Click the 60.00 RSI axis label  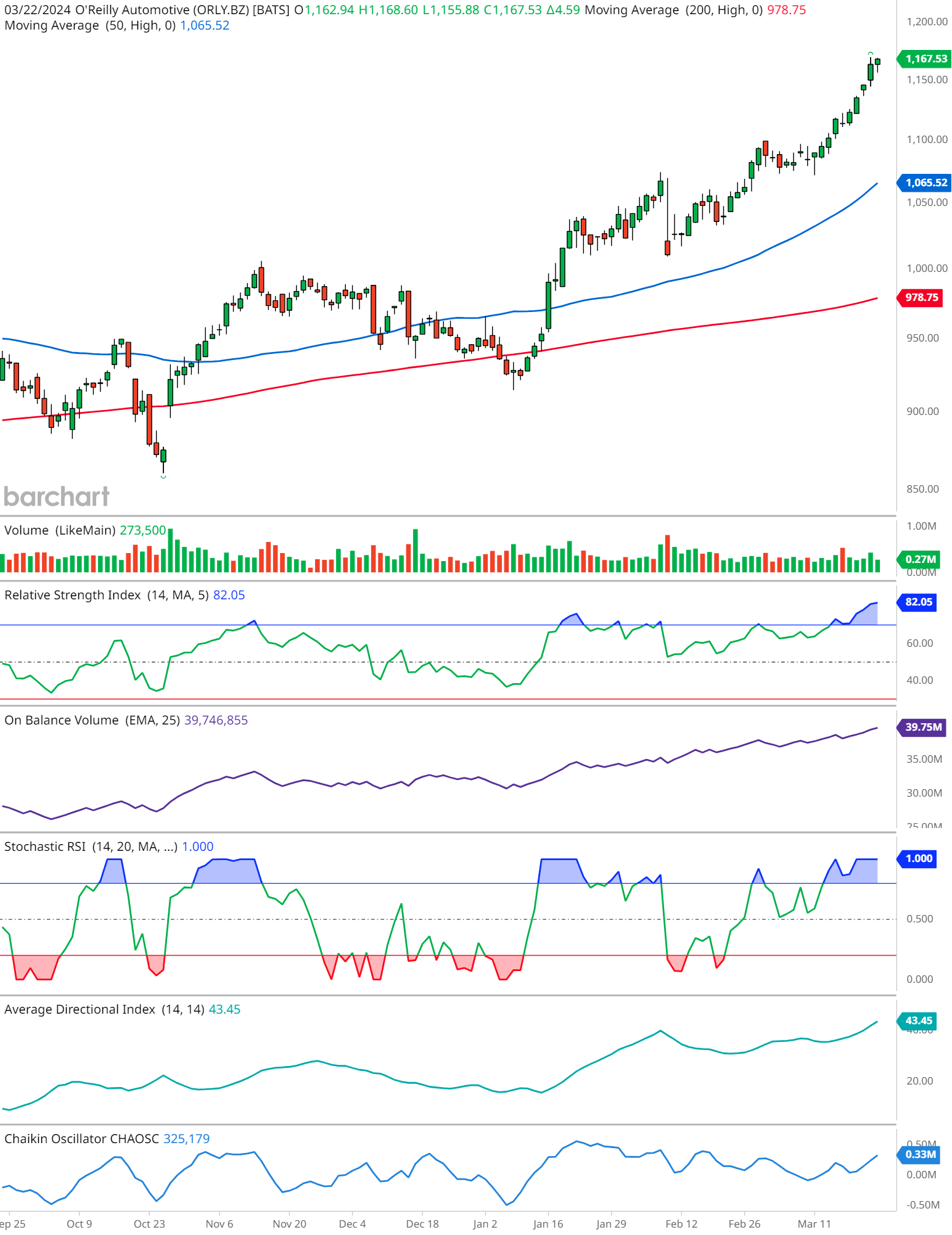click(x=920, y=643)
